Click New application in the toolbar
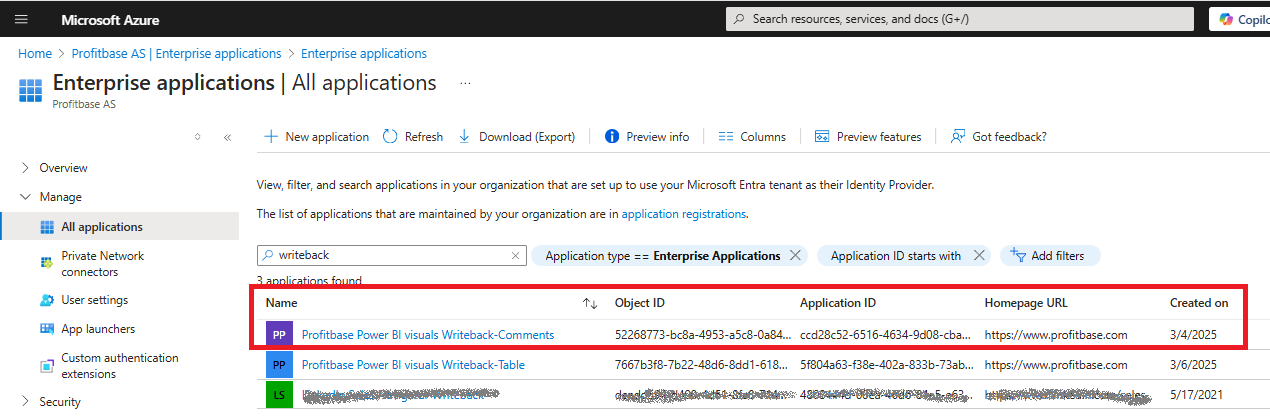Screen dimensions: 1270x416 (x=316, y=137)
